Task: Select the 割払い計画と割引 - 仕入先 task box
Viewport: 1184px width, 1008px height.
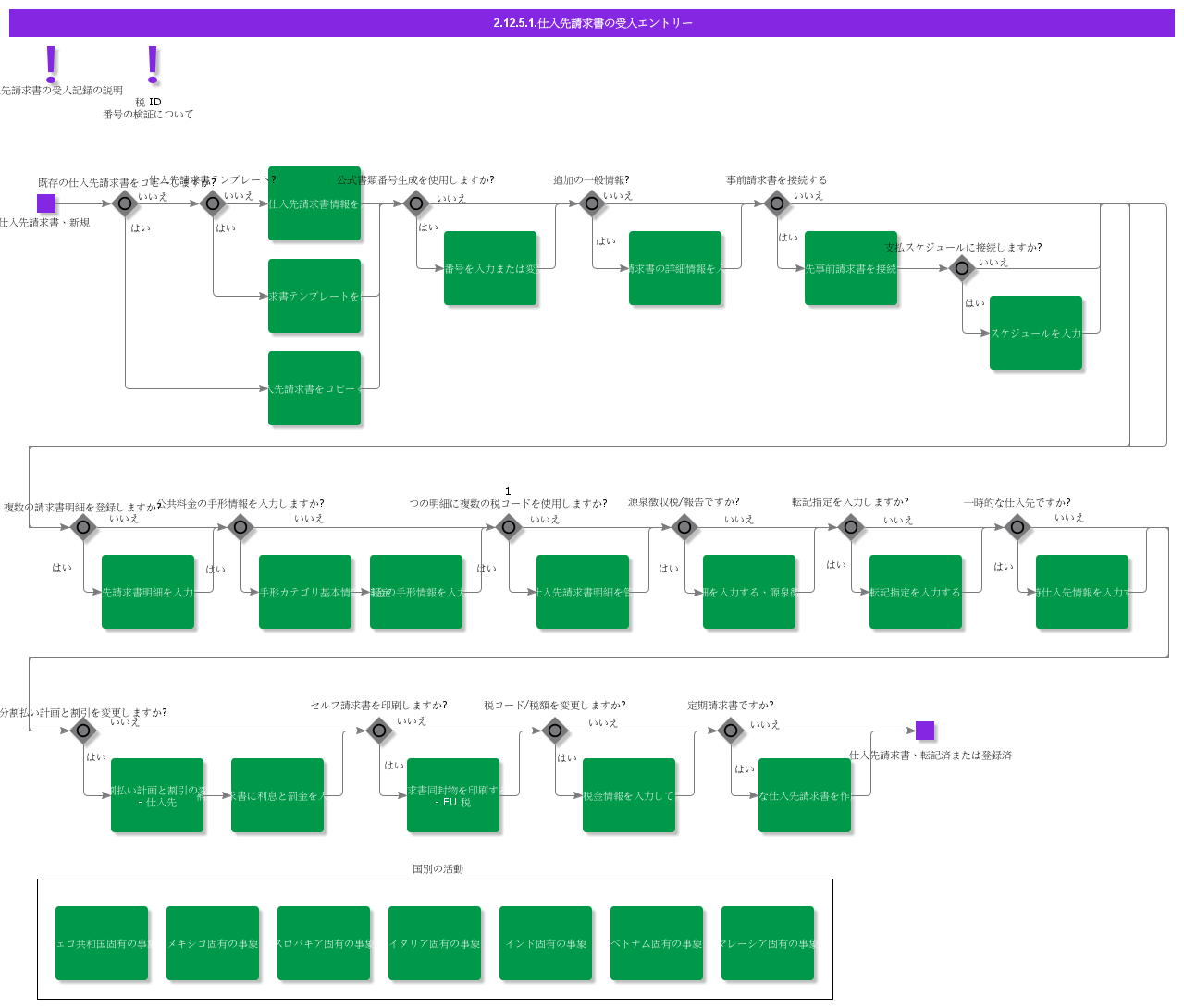Action: click(x=157, y=795)
